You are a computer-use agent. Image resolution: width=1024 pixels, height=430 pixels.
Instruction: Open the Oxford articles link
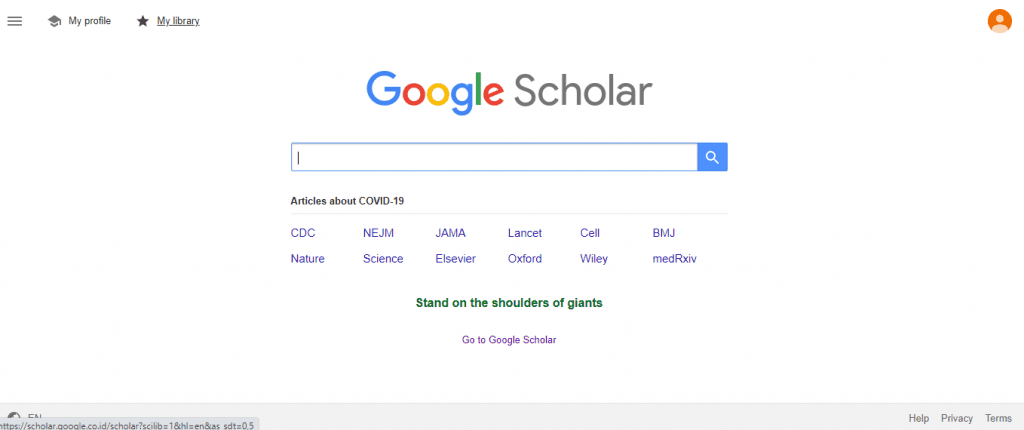pyautogui.click(x=524, y=259)
